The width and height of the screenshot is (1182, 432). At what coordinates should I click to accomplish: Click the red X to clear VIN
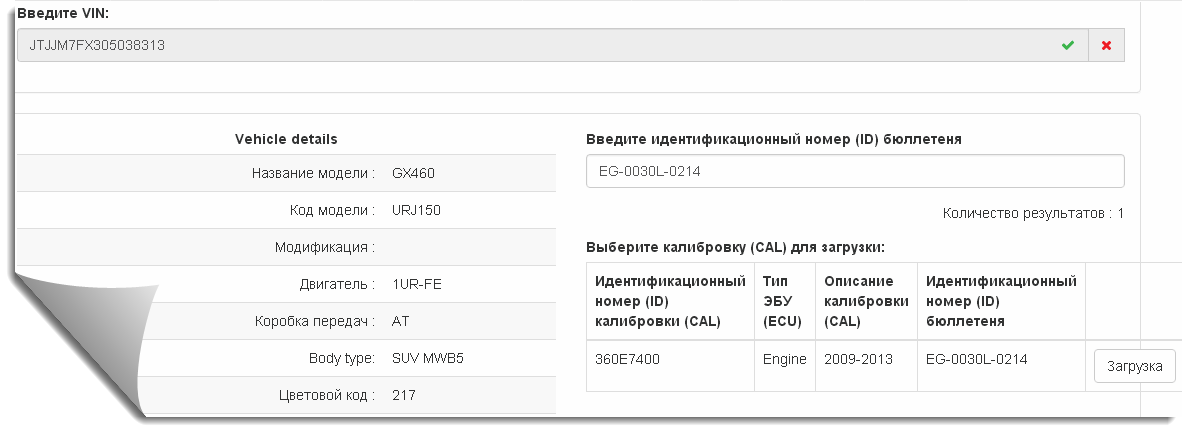tap(1106, 45)
